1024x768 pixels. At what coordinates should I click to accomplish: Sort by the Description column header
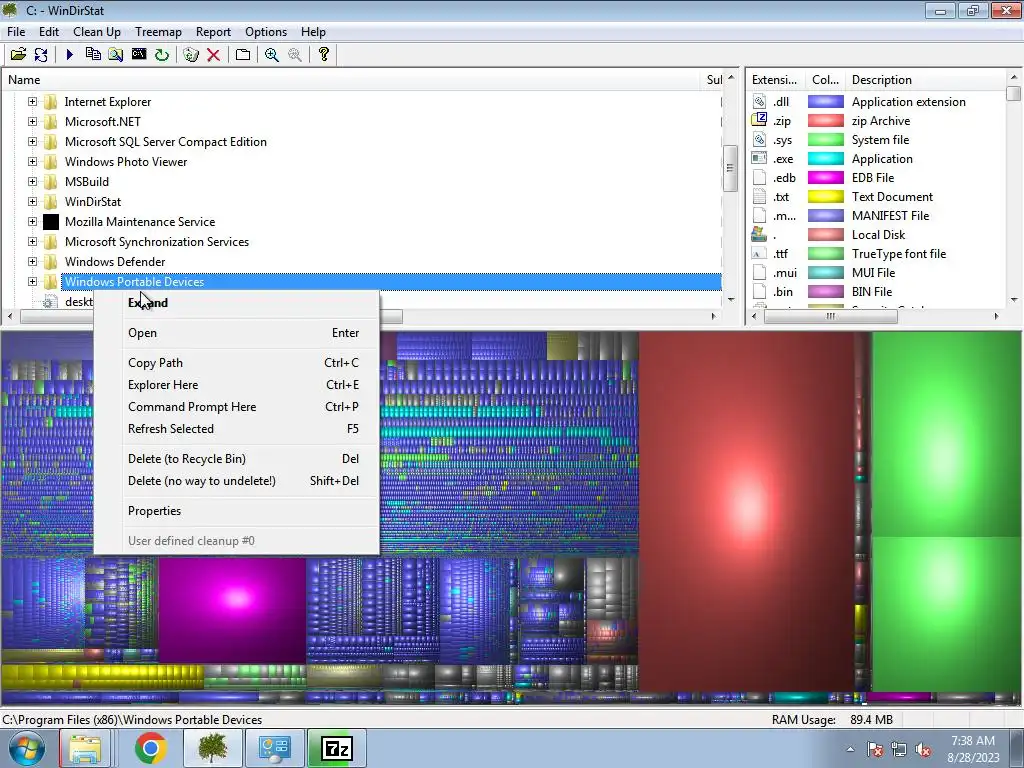tap(927, 80)
